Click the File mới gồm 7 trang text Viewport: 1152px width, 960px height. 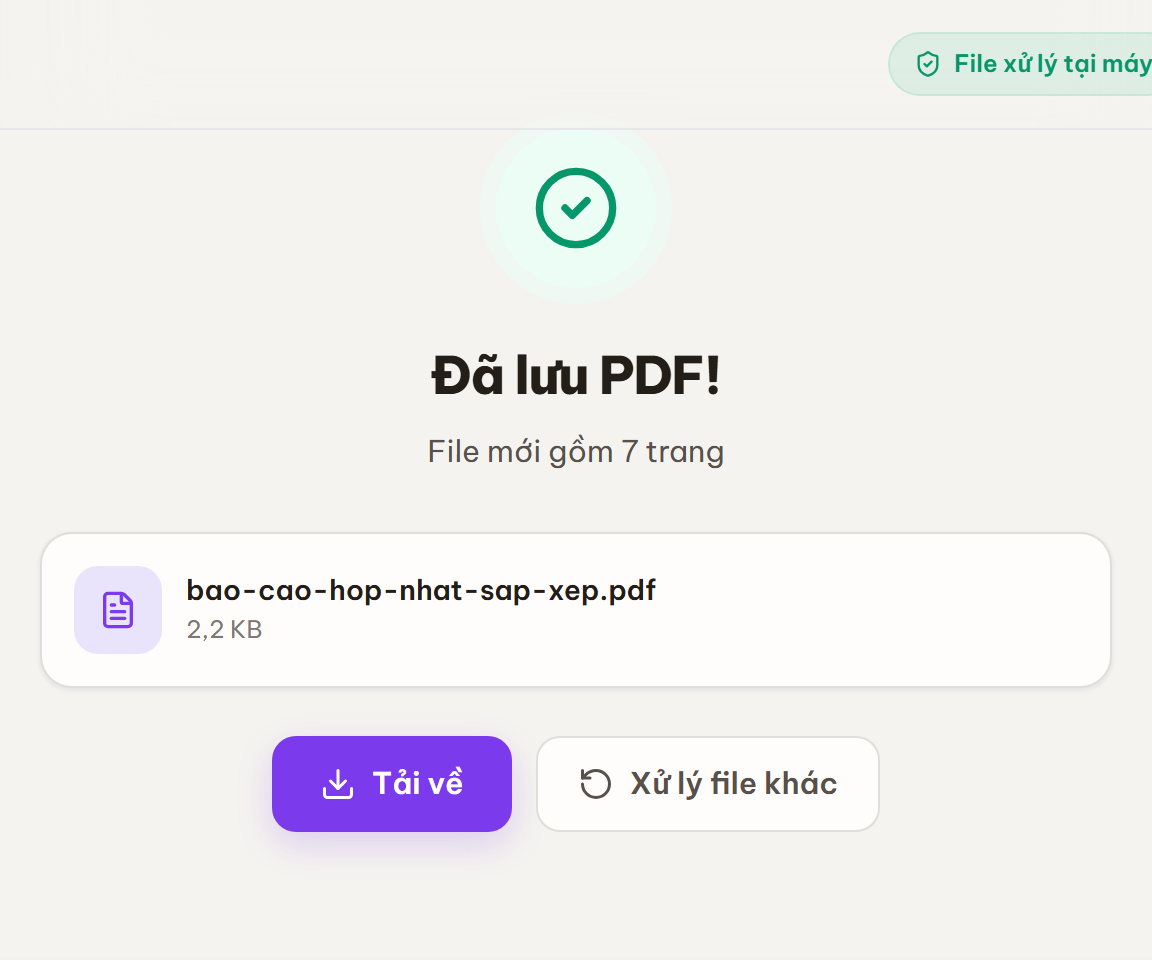576,452
